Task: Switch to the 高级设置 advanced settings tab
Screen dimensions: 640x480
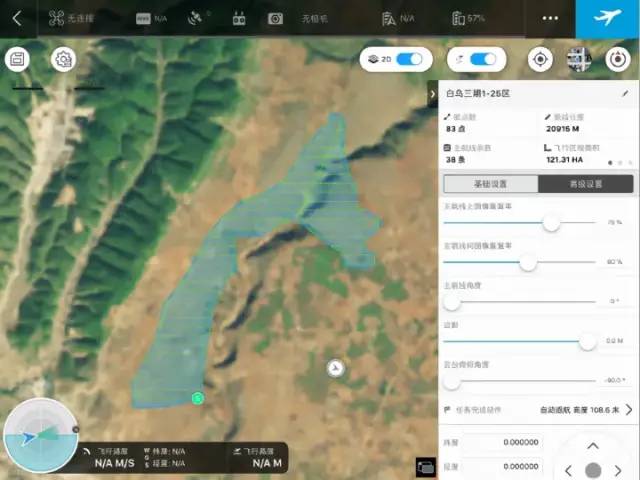Action: pos(585,184)
